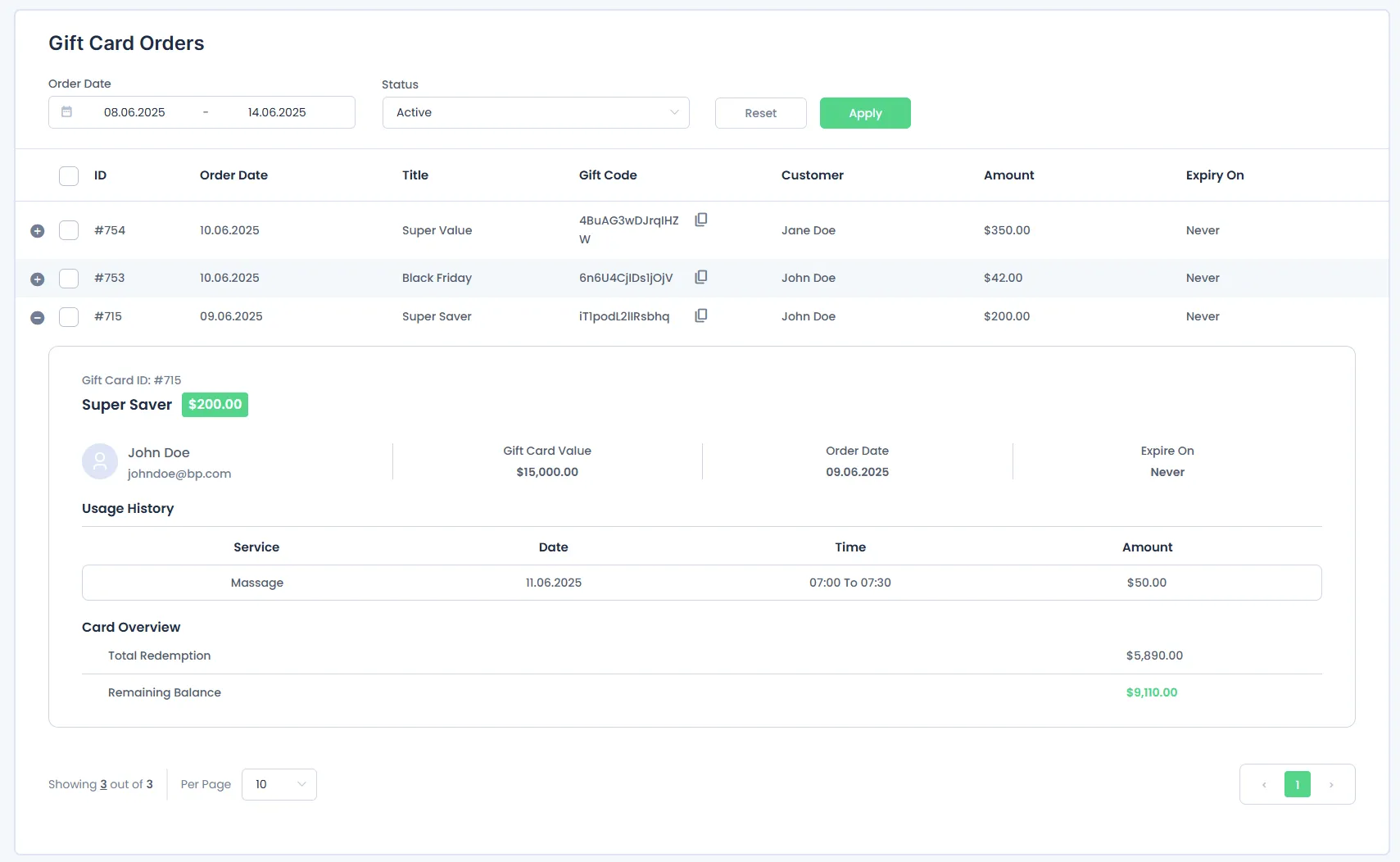Viewport: 1400px width, 862px height.
Task: Collapse order #715 row details
Action: (37, 318)
